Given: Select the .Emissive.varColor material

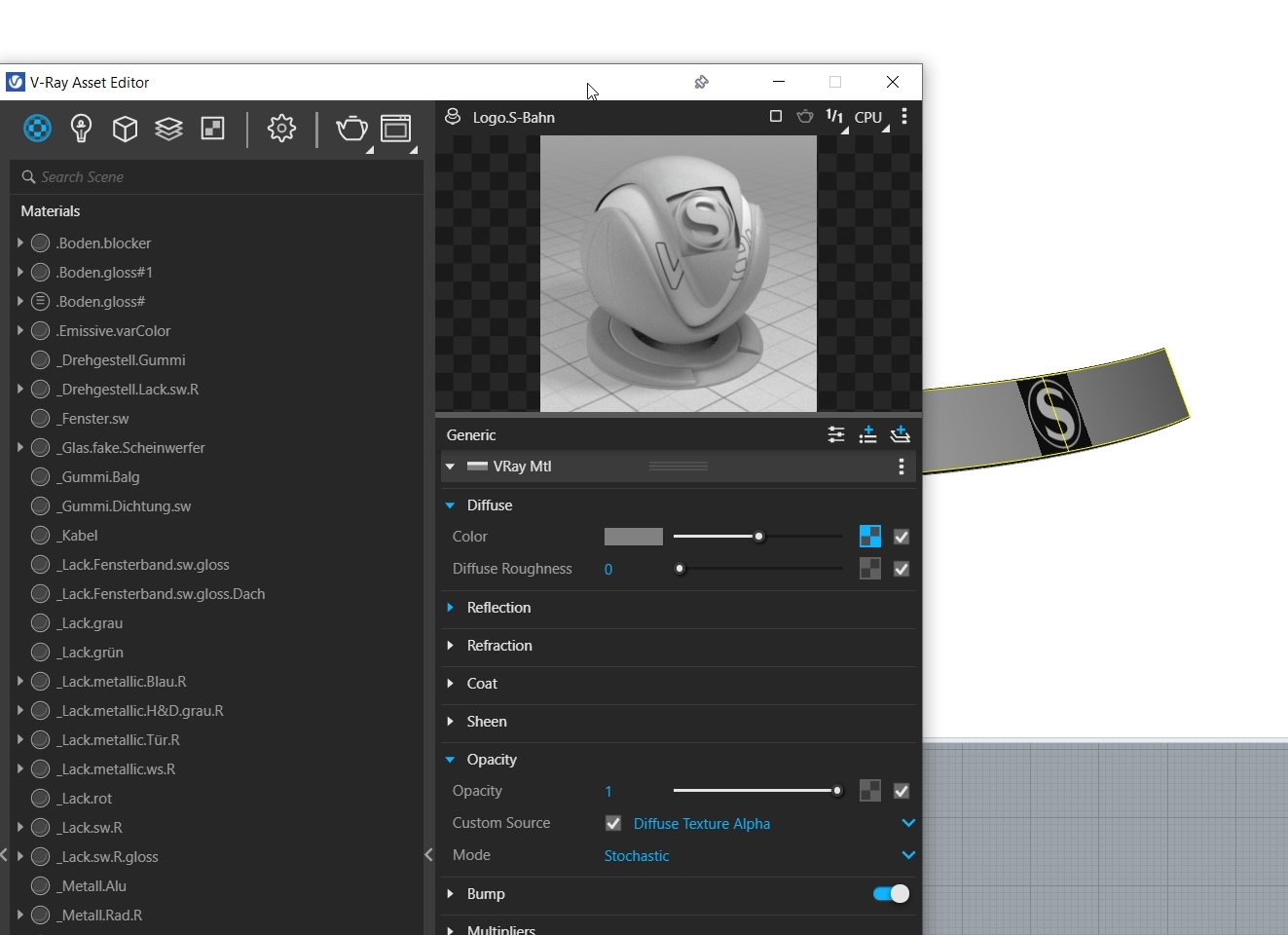Looking at the screenshot, I should [113, 330].
